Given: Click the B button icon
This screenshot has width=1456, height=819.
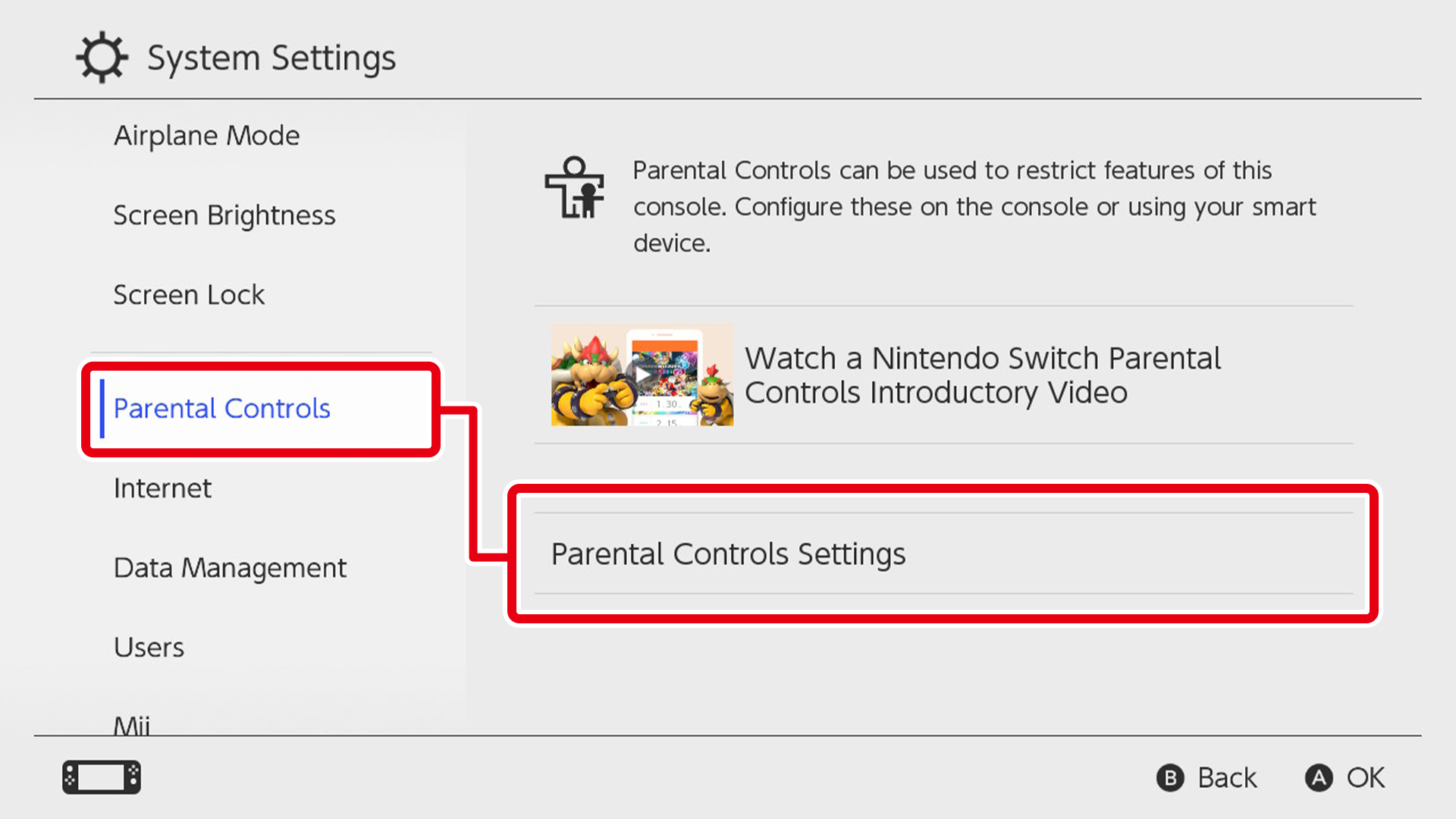Looking at the screenshot, I should pos(1170,778).
